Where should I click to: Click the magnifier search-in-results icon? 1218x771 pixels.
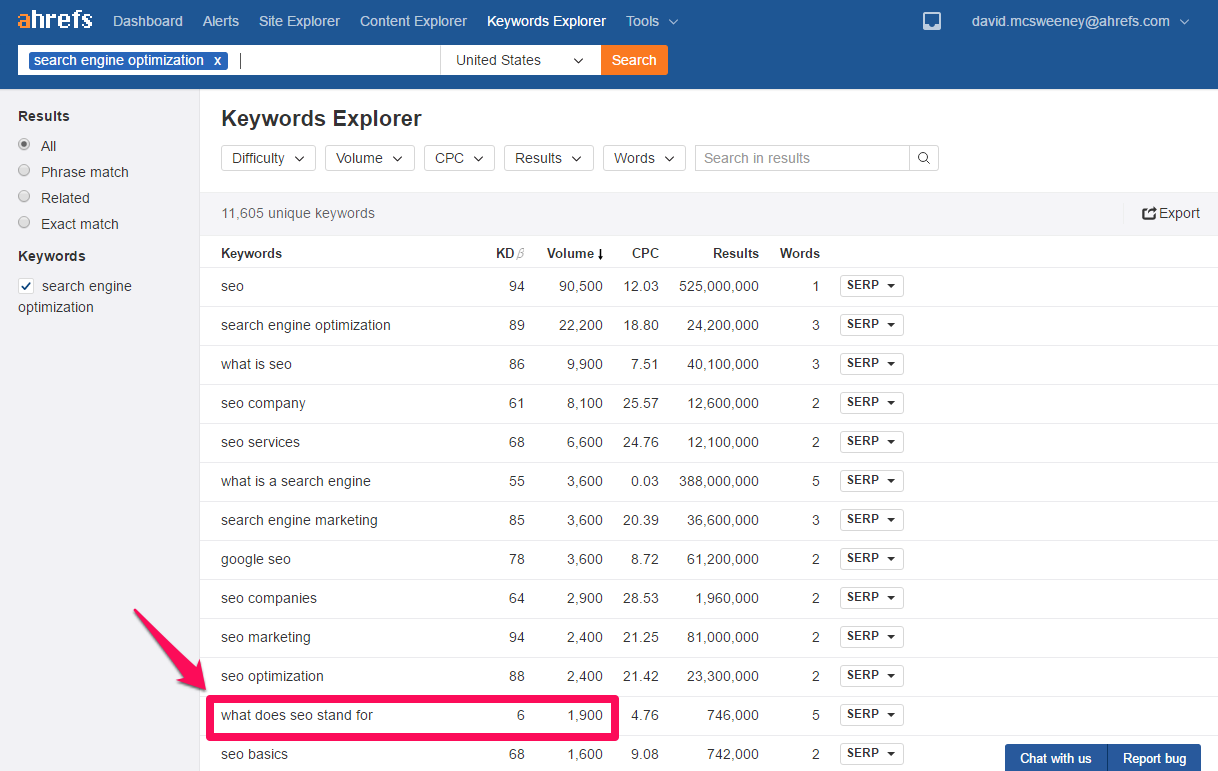[x=924, y=158]
